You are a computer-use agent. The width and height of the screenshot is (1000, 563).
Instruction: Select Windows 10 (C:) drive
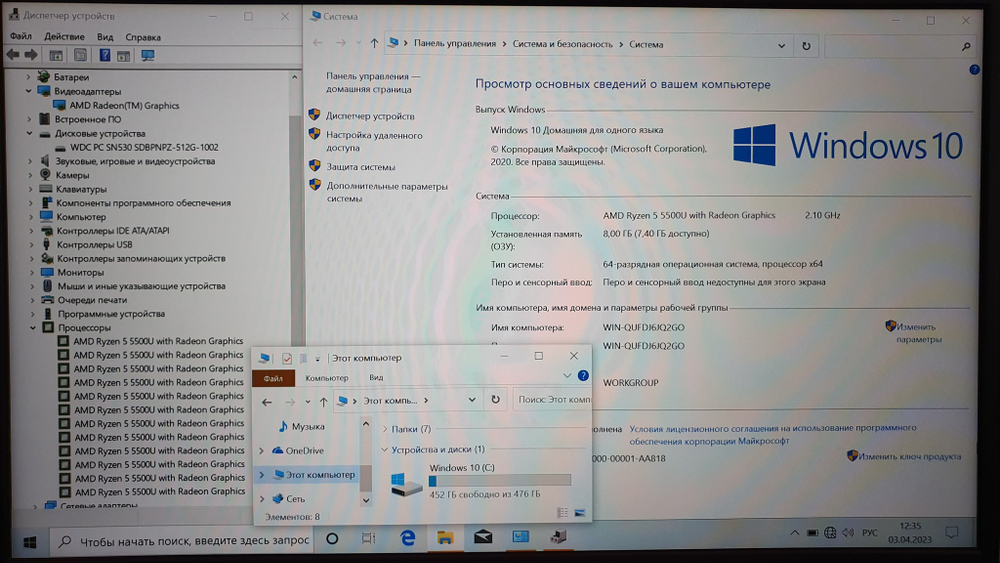[482, 480]
